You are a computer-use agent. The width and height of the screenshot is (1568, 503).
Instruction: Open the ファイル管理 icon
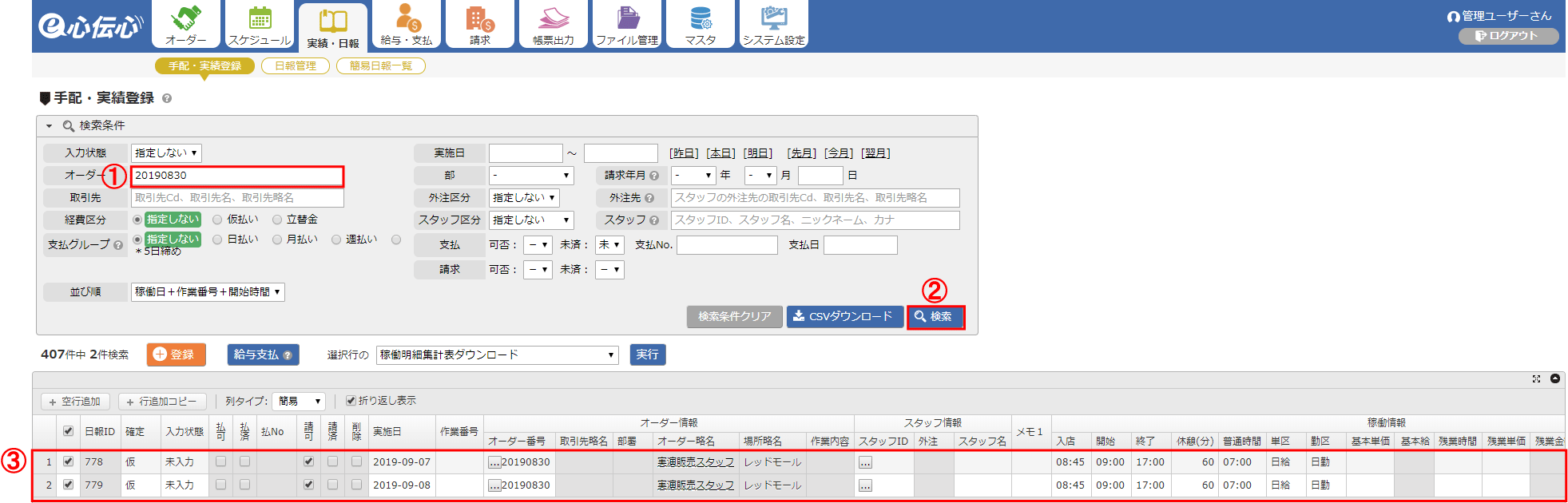(627, 24)
